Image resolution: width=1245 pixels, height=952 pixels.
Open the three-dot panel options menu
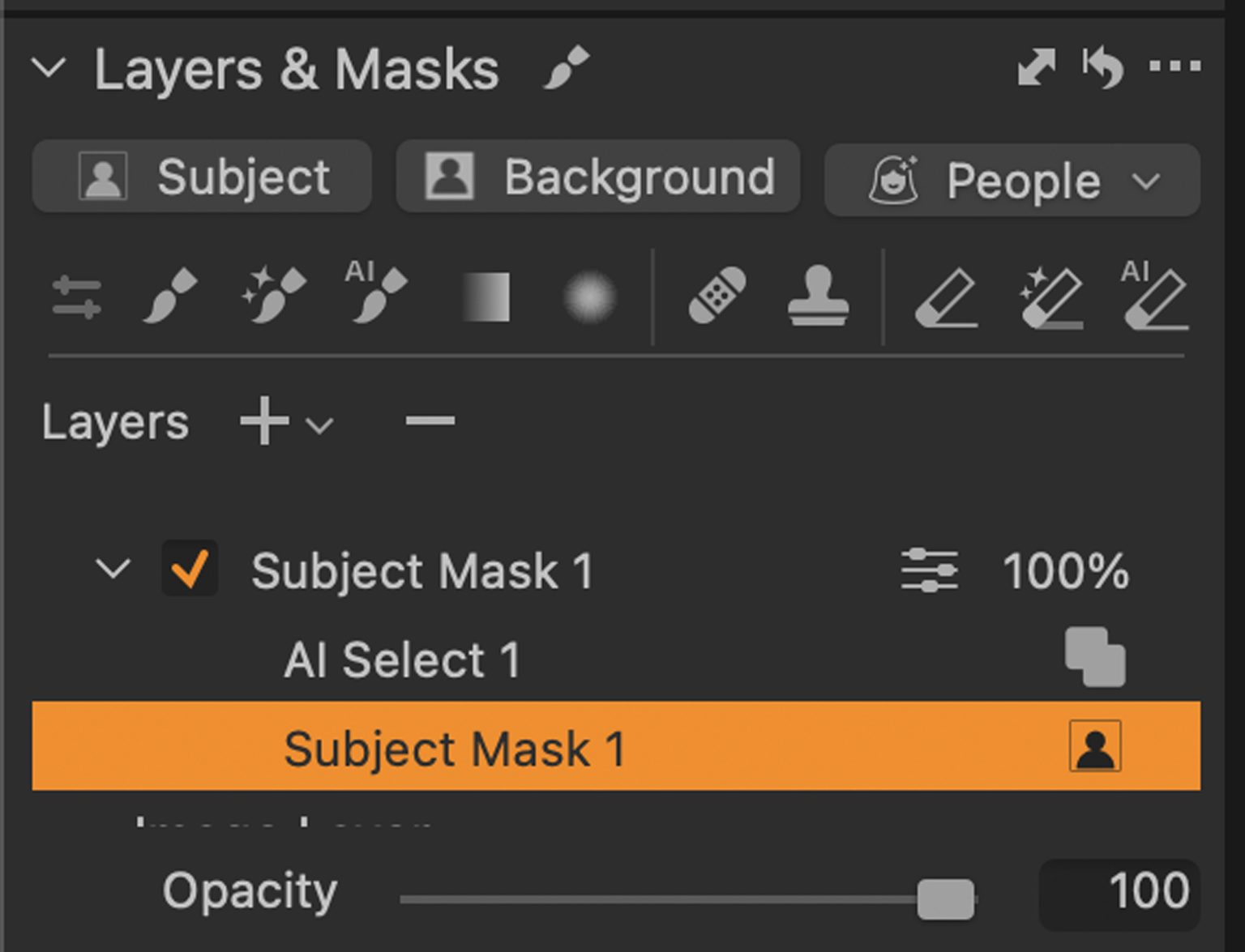1174,66
